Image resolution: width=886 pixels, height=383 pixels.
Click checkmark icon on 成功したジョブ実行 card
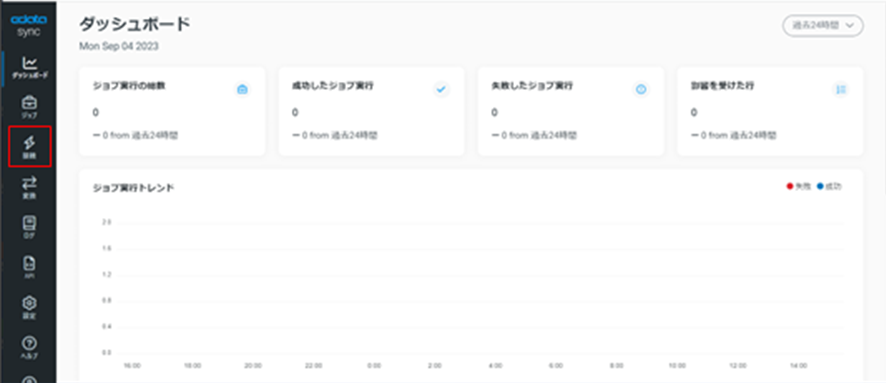tap(442, 89)
